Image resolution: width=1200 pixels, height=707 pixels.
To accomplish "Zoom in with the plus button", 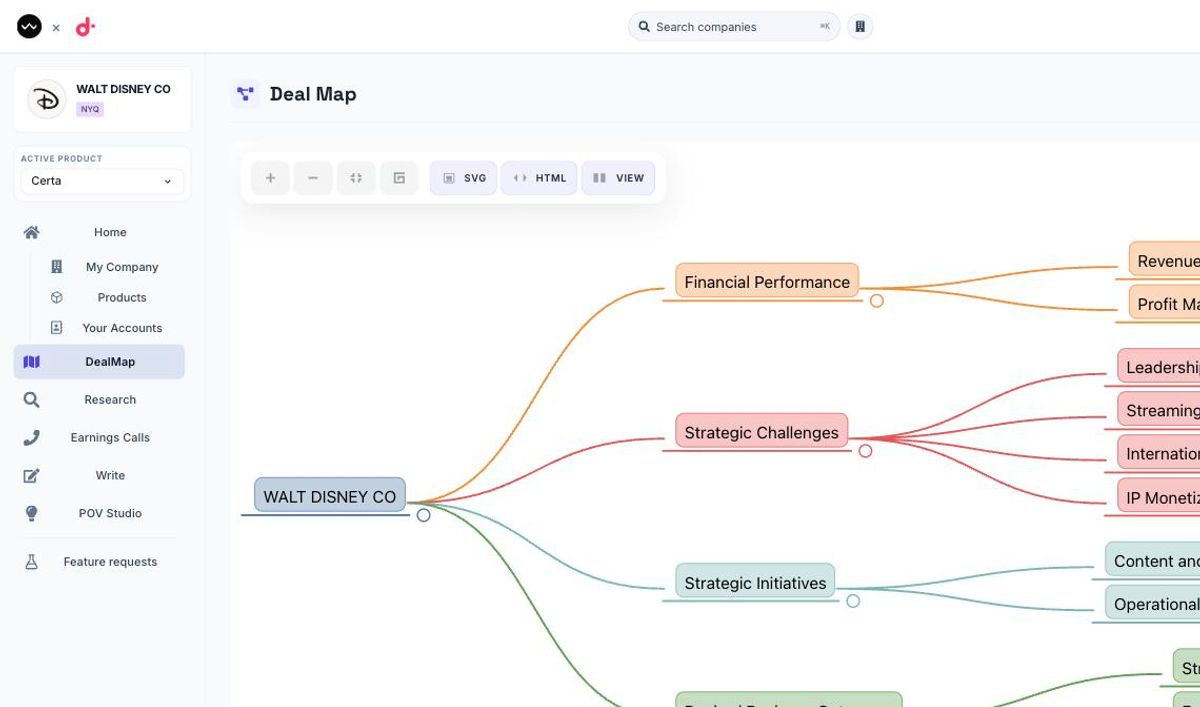I will pos(270,178).
